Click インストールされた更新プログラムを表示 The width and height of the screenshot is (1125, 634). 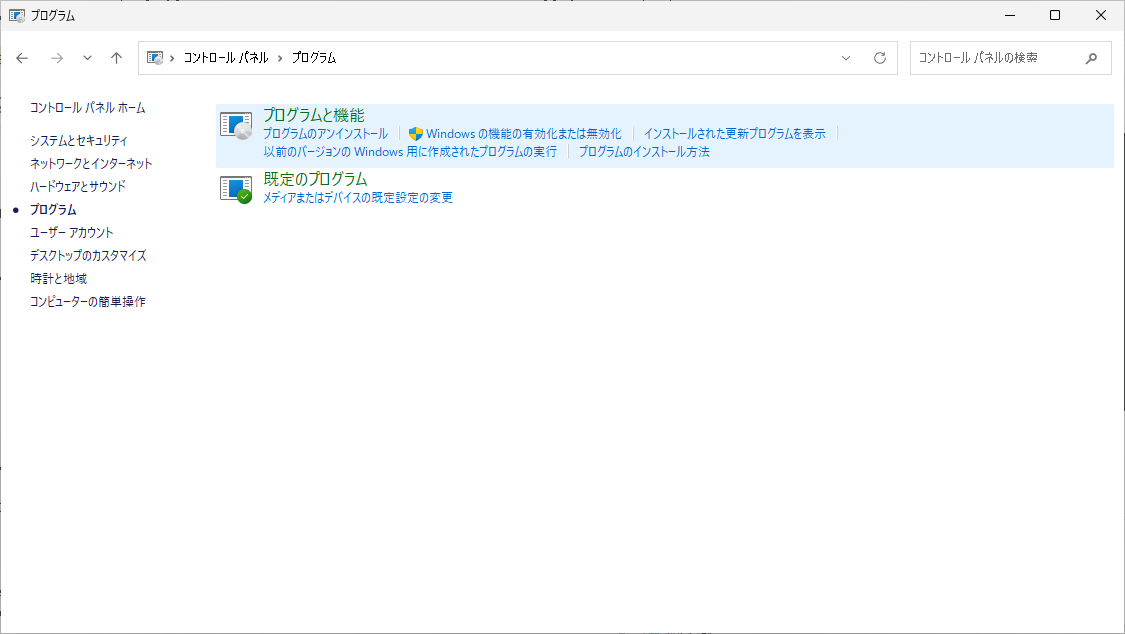735,133
